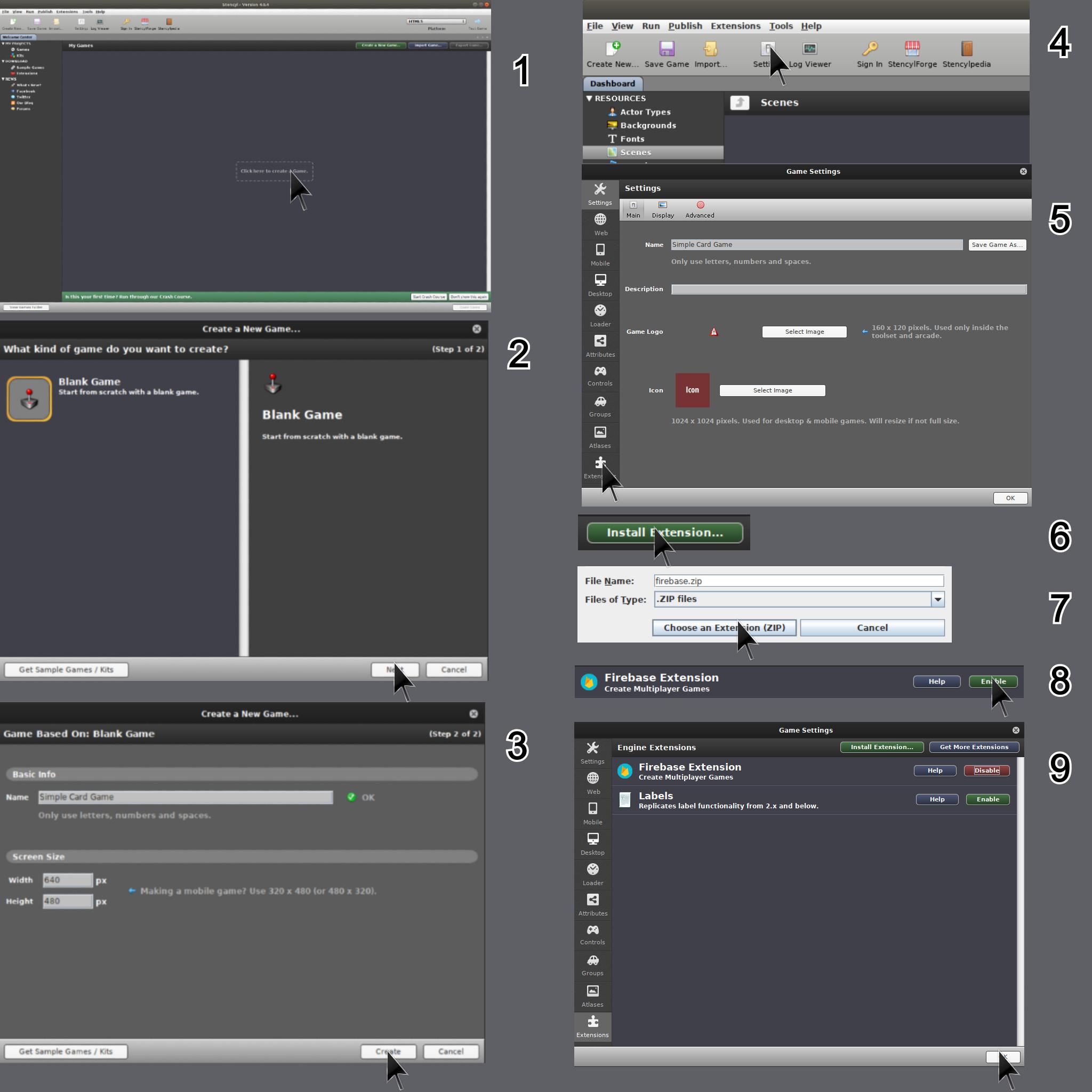The height and width of the screenshot is (1092, 1092).
Task: Click the Sign In key icon
Action: pos(869,49)
